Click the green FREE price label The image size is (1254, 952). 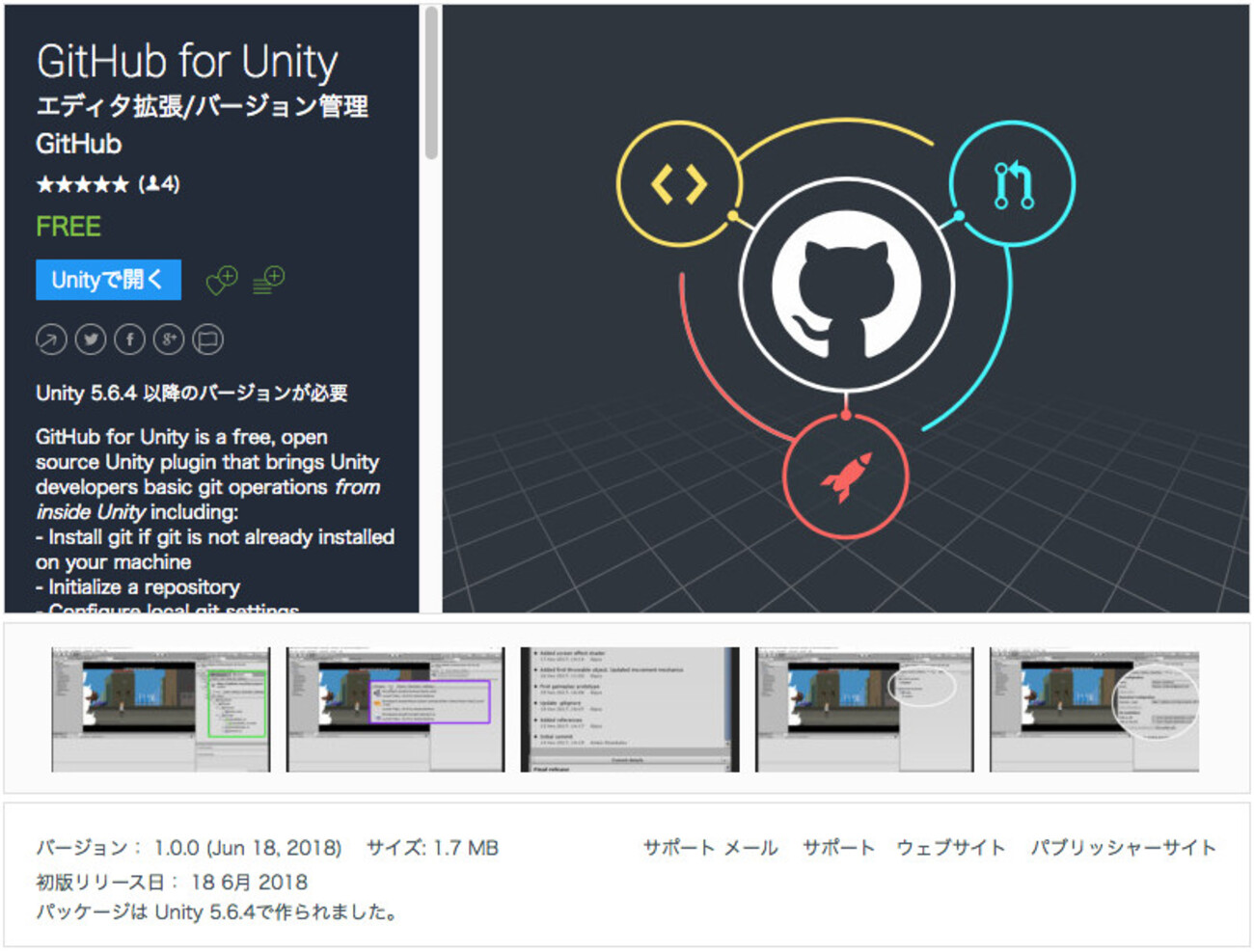pyautogui.click(x=68, y=227)
